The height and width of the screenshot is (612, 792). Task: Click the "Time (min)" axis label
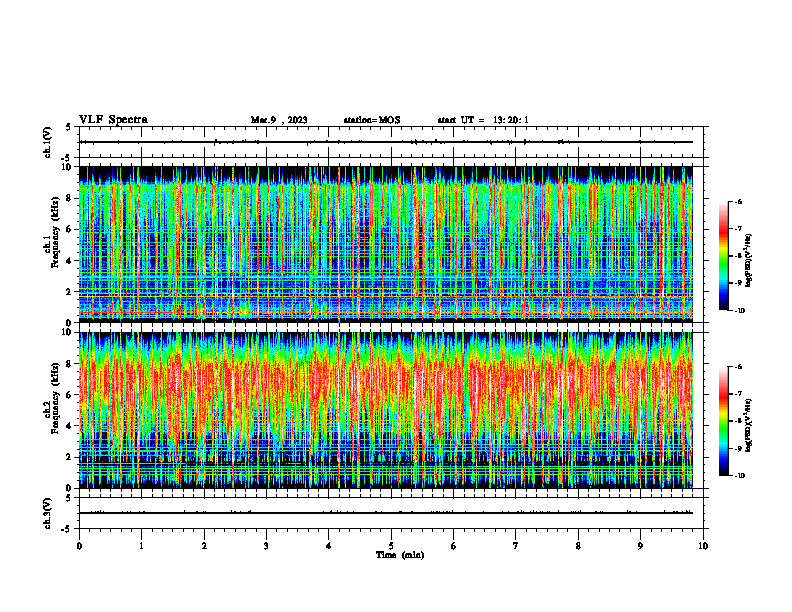(400, 554)
